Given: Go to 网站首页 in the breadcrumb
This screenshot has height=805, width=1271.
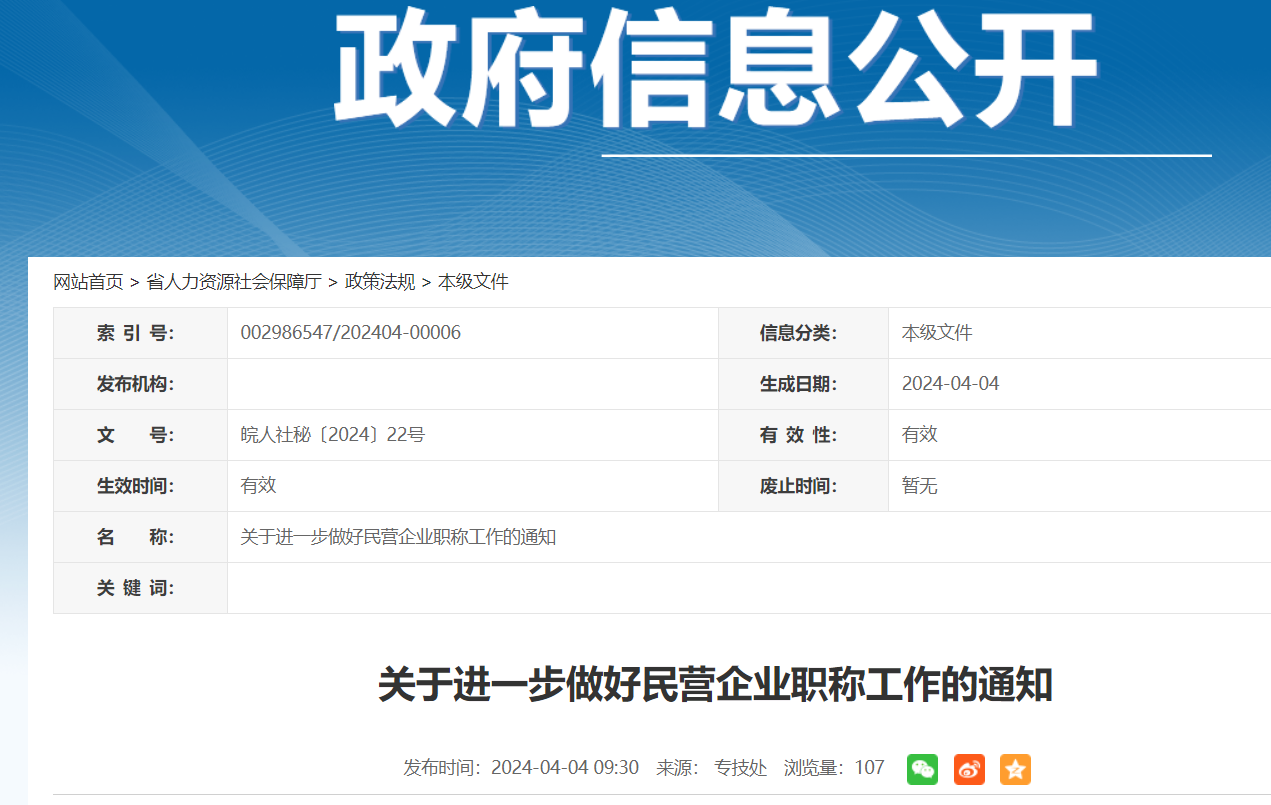Looking at the screenshot, I should click(x=88, y=282).
